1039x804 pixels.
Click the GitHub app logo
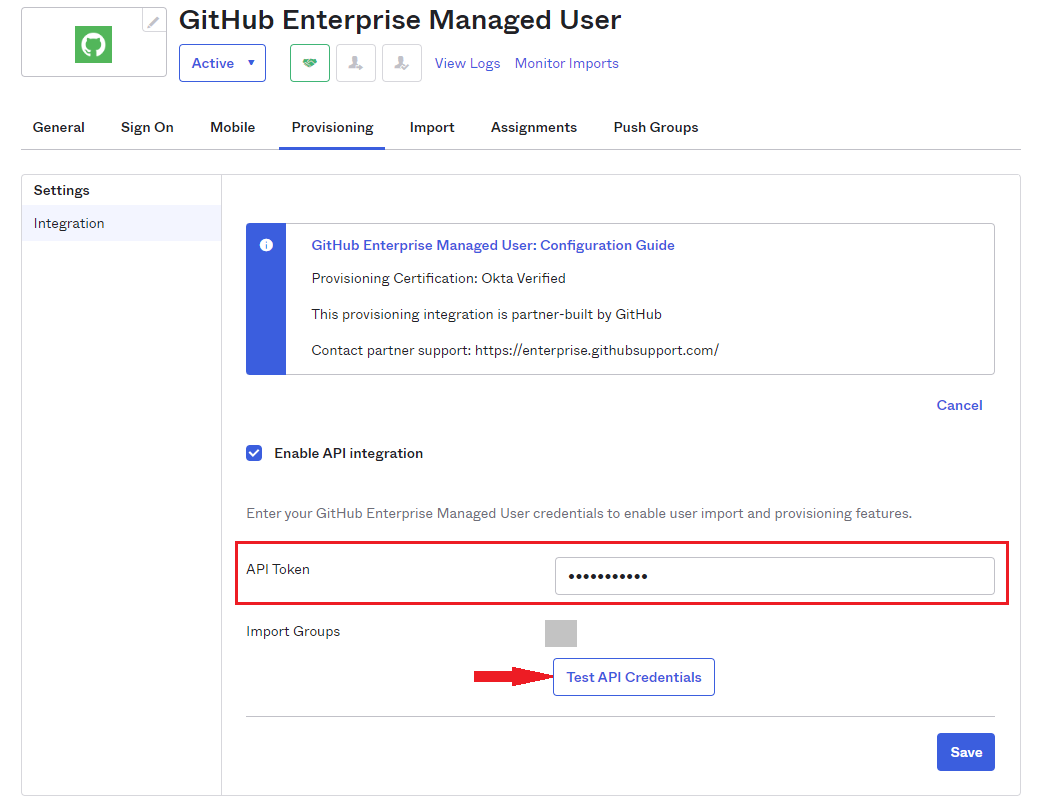click(93, 45)
